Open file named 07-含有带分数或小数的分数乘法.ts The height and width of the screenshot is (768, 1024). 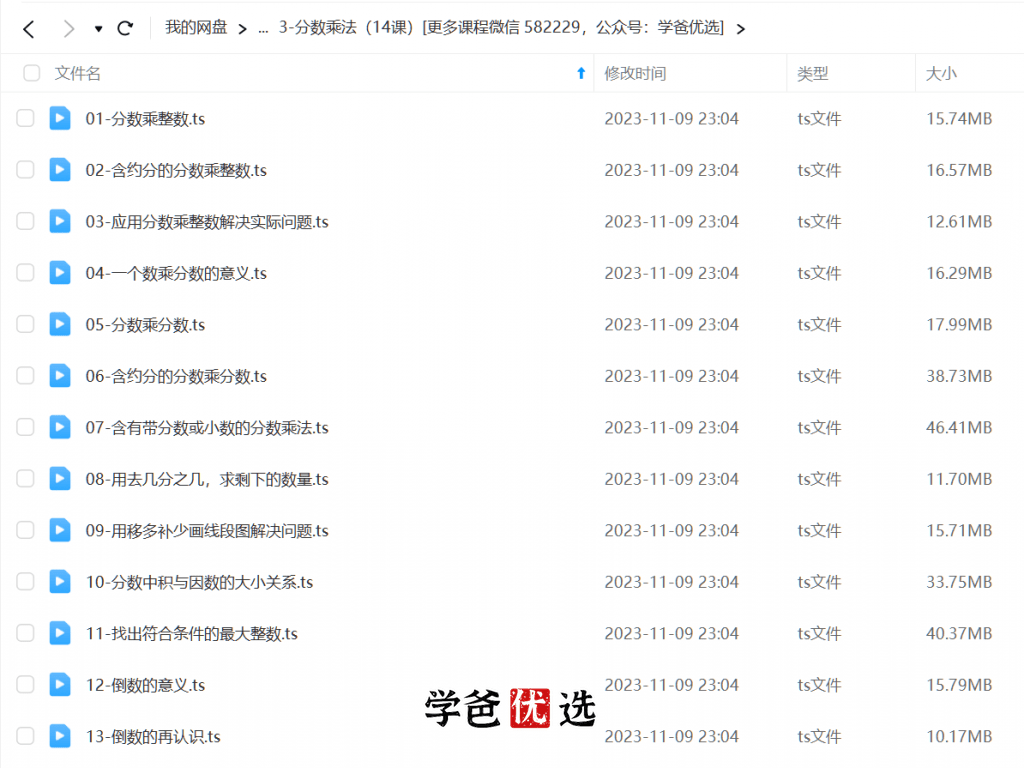point(207,428)
